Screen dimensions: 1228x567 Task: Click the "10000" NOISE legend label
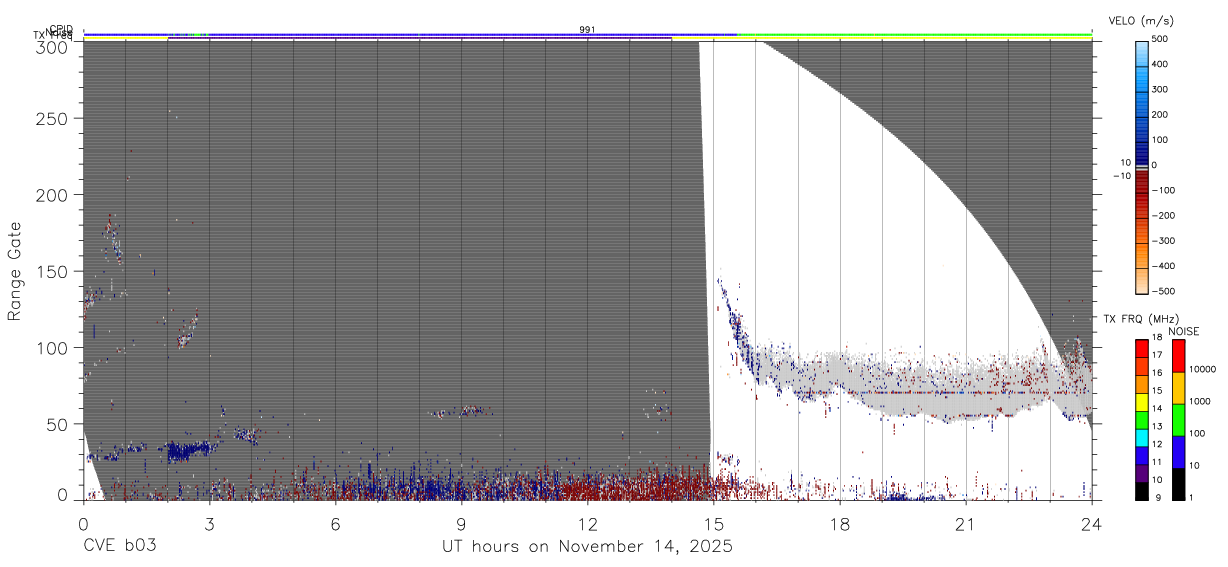click(1204, 369)
